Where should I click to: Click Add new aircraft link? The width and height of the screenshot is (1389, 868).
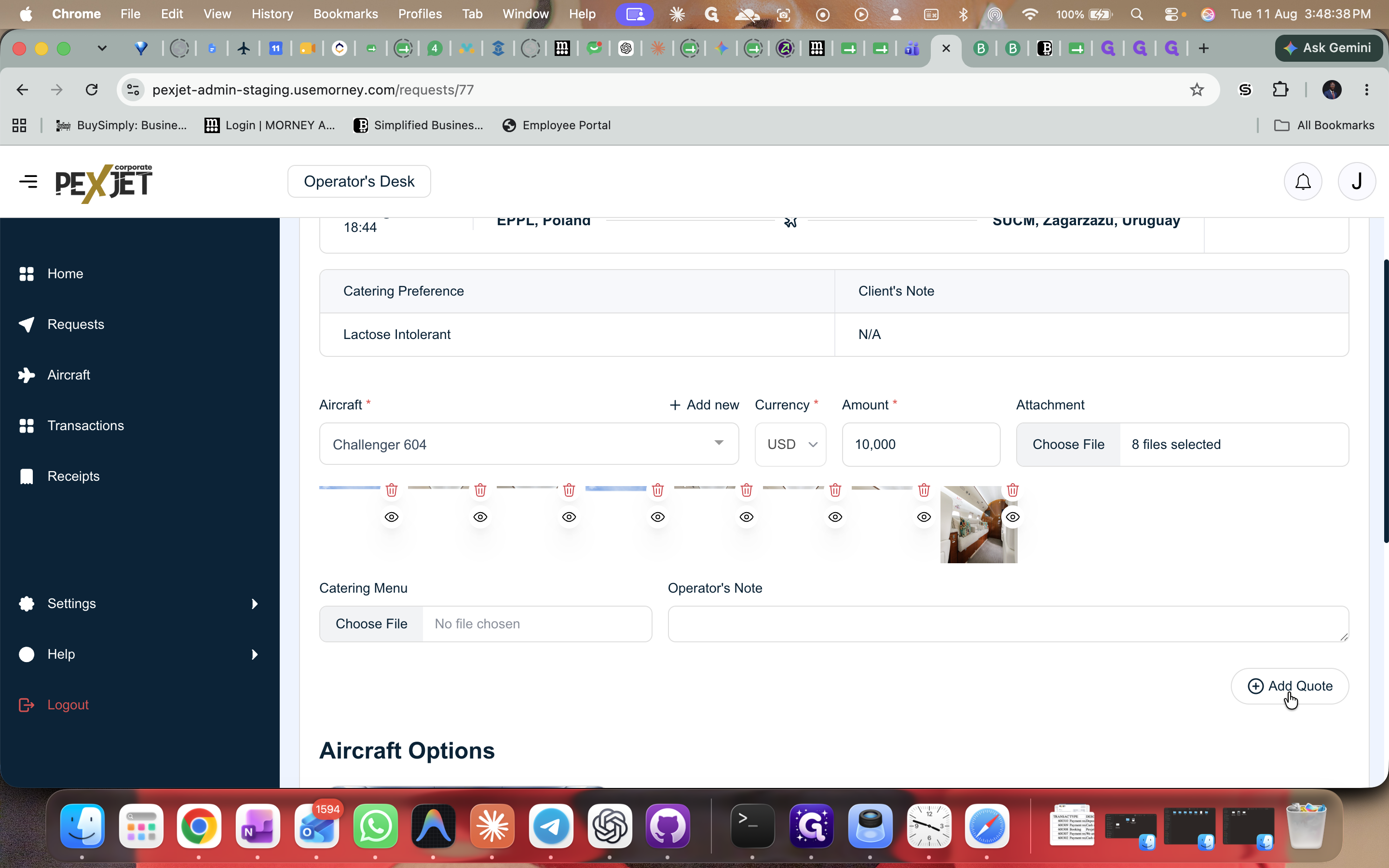[704, 405]
